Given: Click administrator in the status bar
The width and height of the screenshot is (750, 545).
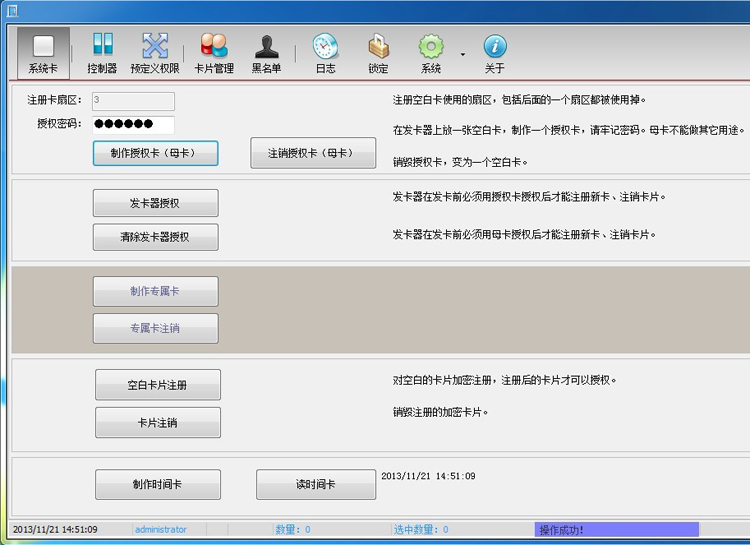Looking at the screenshot, I should [x=161, y=530].
